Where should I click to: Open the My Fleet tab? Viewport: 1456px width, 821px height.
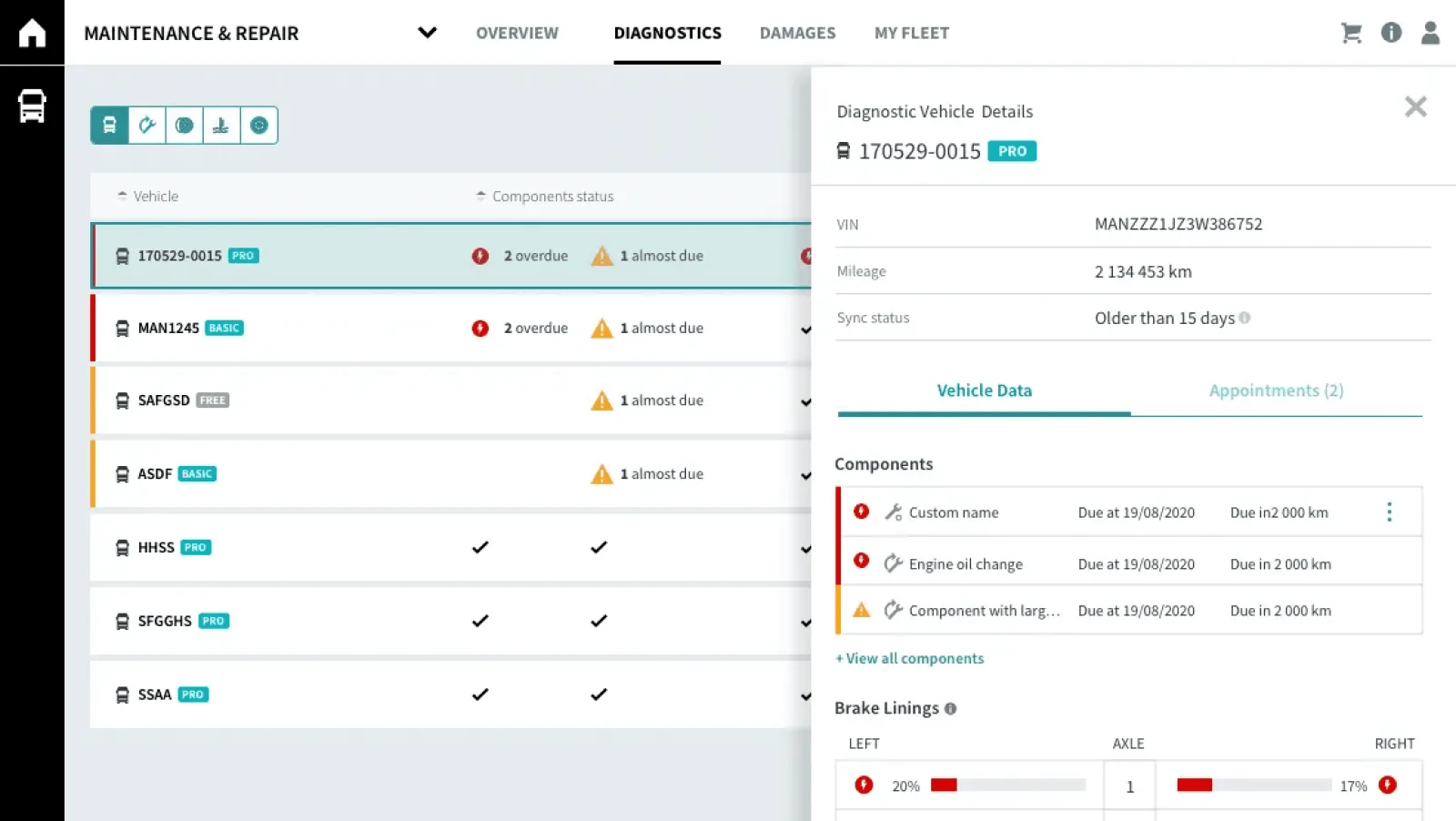(912, 33)
